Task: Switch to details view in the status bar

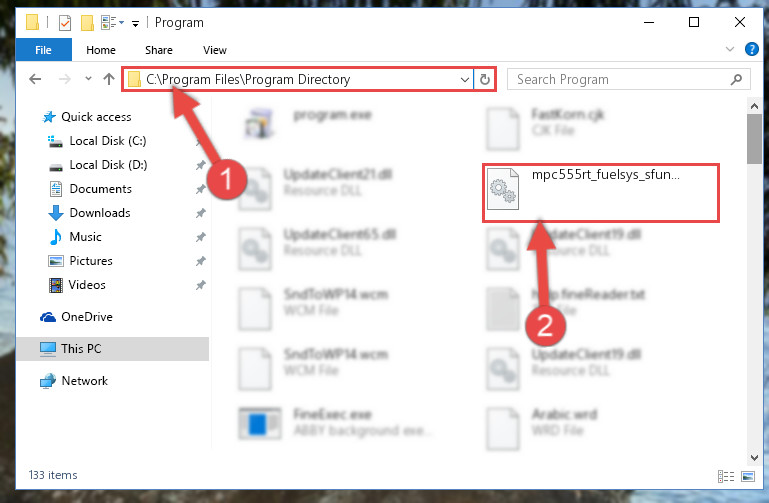Action: [726, 476]
